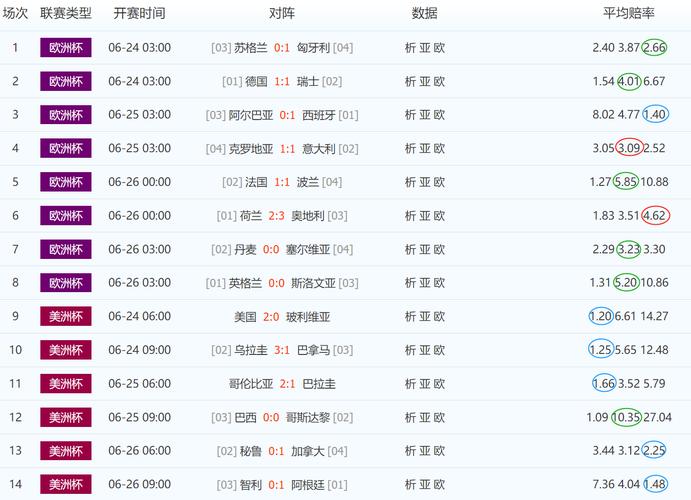Click the 对阵 column header
Screen dimensions: 691x500
[x=282, y=13]
